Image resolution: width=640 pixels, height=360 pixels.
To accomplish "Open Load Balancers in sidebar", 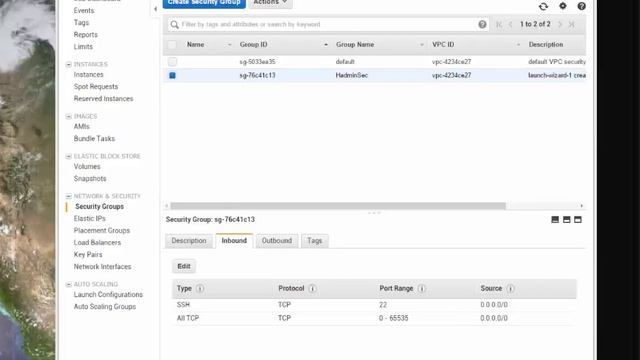I will [x=97, y=242].
